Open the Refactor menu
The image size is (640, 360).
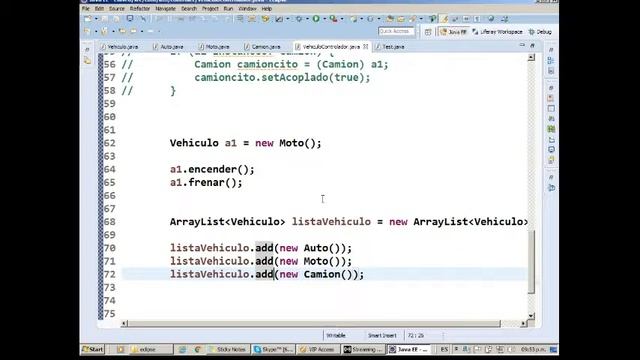coord(140,9)
